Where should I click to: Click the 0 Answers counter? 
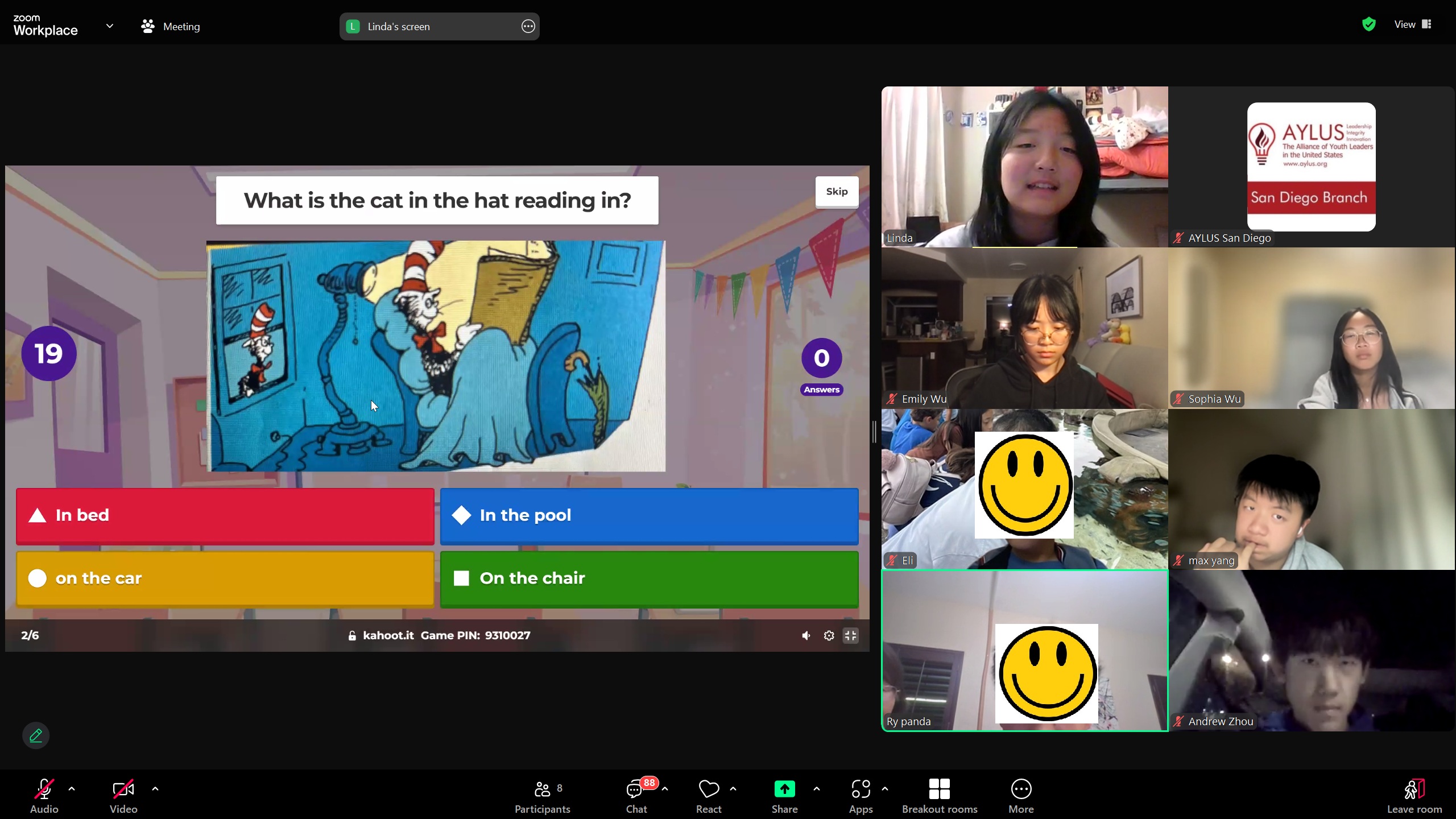click(x=821, y=367)
